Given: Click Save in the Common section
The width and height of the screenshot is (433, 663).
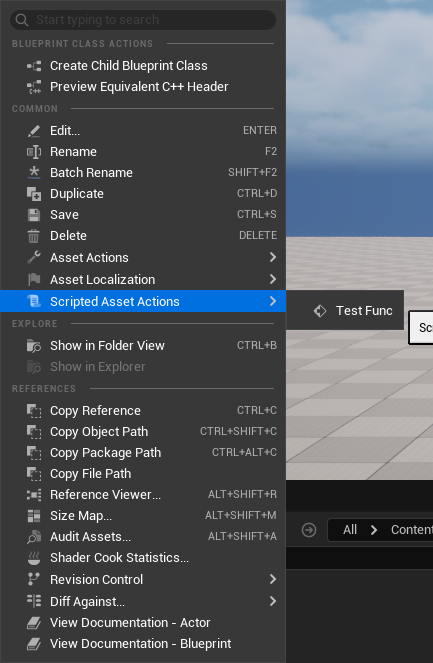Looking at the screenshot, I should coord(143,215).
